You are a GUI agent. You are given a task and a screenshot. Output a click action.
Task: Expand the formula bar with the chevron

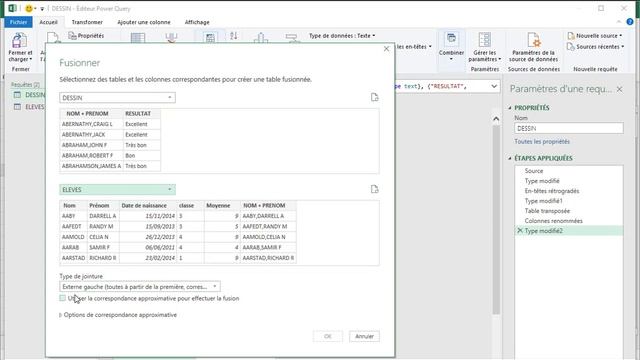[x=494, y=86]
